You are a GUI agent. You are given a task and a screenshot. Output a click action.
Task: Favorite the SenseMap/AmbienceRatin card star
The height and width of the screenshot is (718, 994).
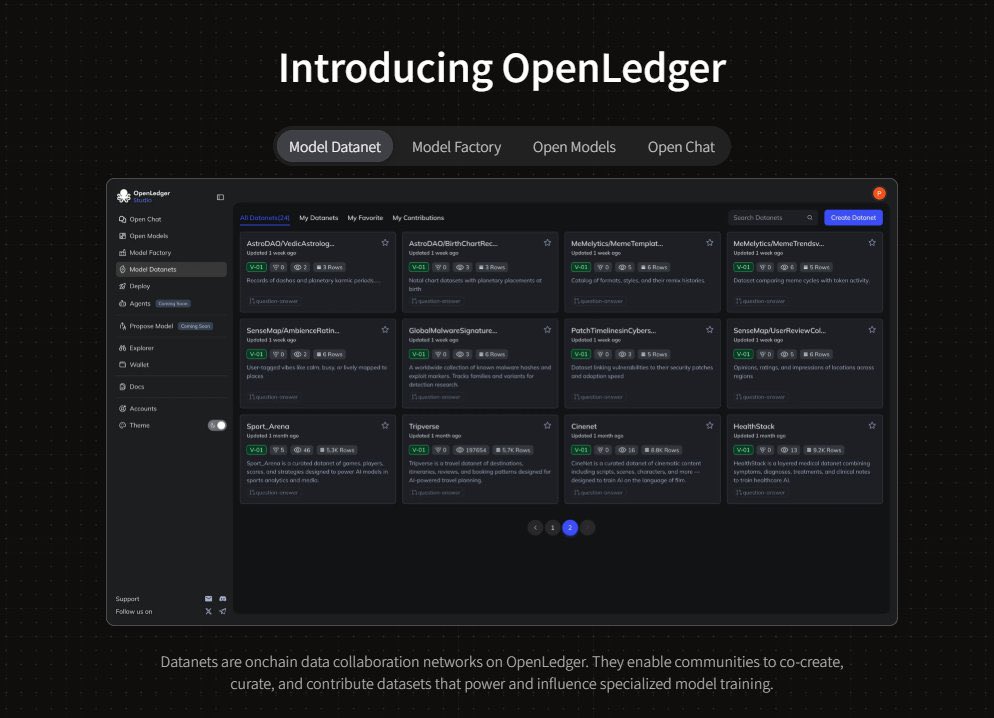click(x=385, y=330)
